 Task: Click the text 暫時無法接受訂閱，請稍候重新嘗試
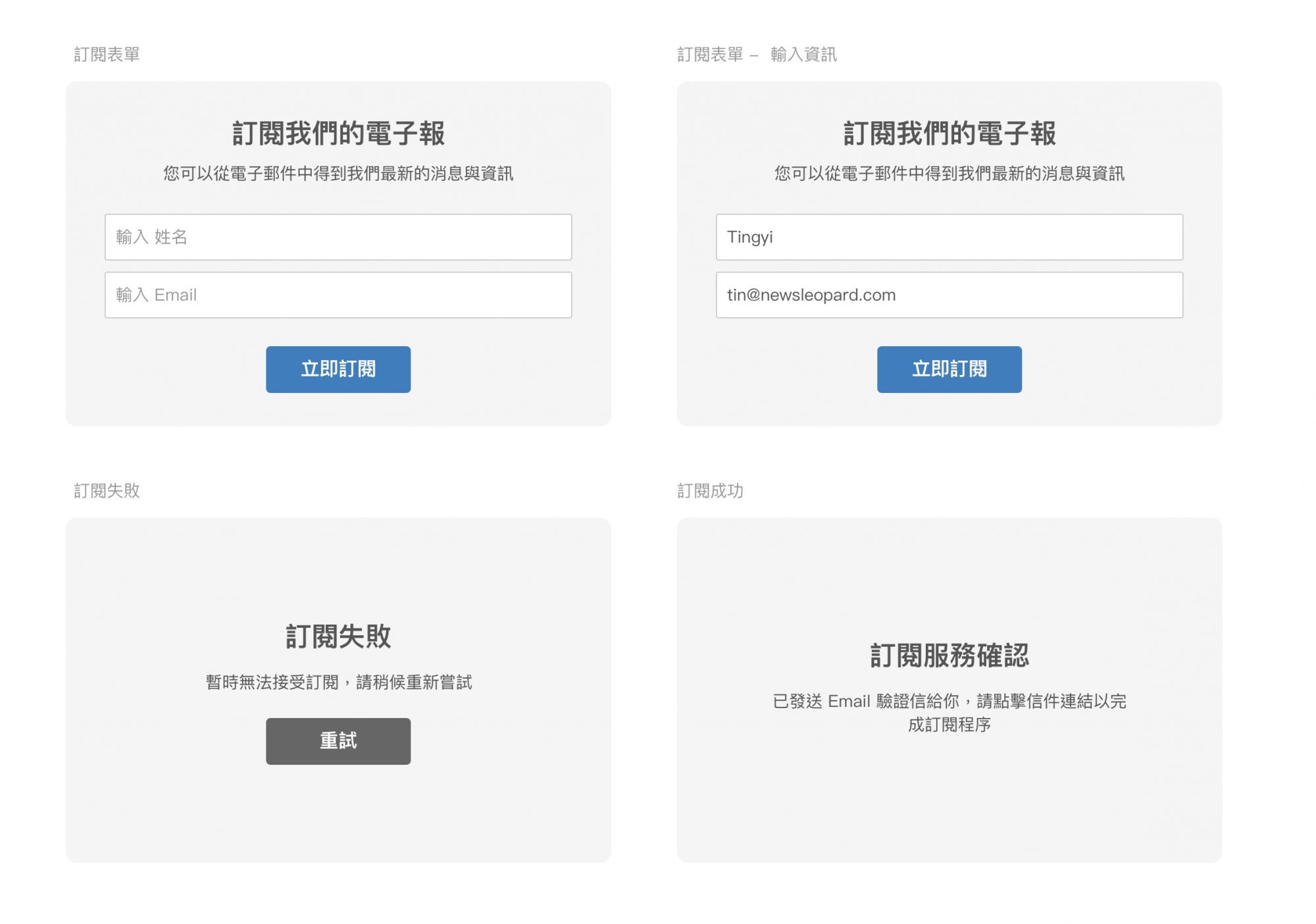tap(338, 682)
